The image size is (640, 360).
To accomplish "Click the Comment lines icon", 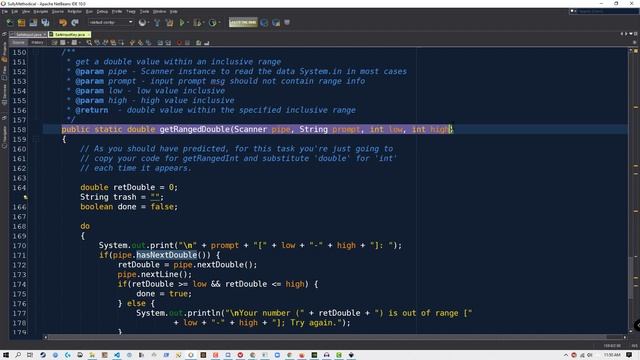I will click(198, 42).
